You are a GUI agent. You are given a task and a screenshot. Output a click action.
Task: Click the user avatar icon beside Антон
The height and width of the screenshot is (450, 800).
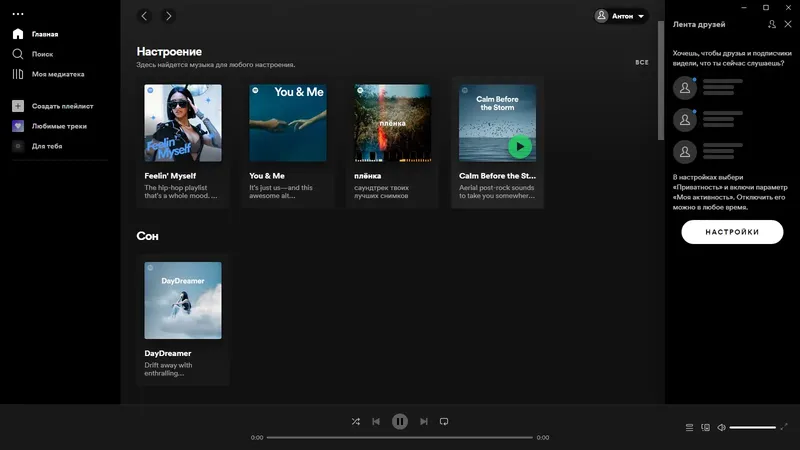602,16
